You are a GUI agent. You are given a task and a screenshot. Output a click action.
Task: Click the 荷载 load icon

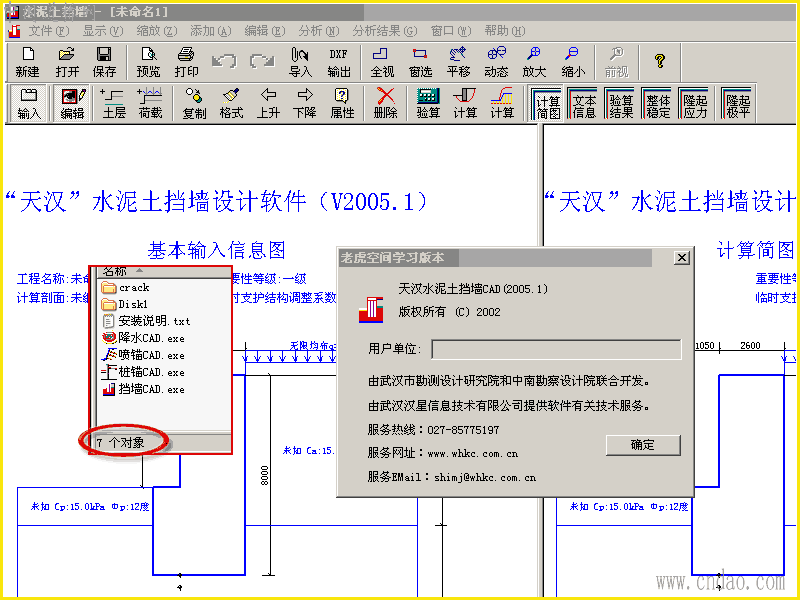(x=150, y=103)
